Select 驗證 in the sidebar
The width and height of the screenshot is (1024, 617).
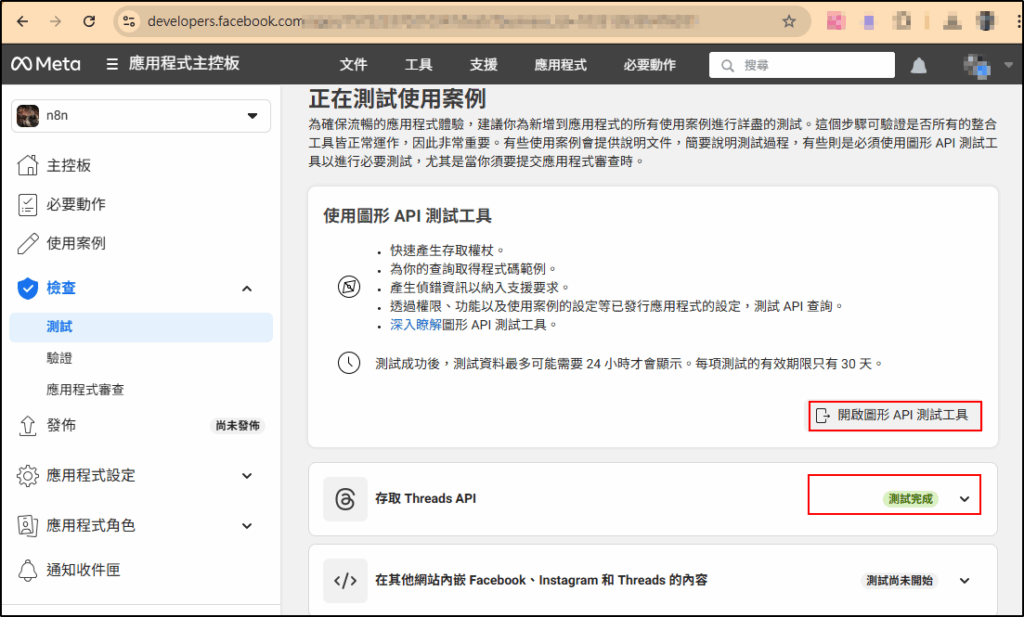59,358
